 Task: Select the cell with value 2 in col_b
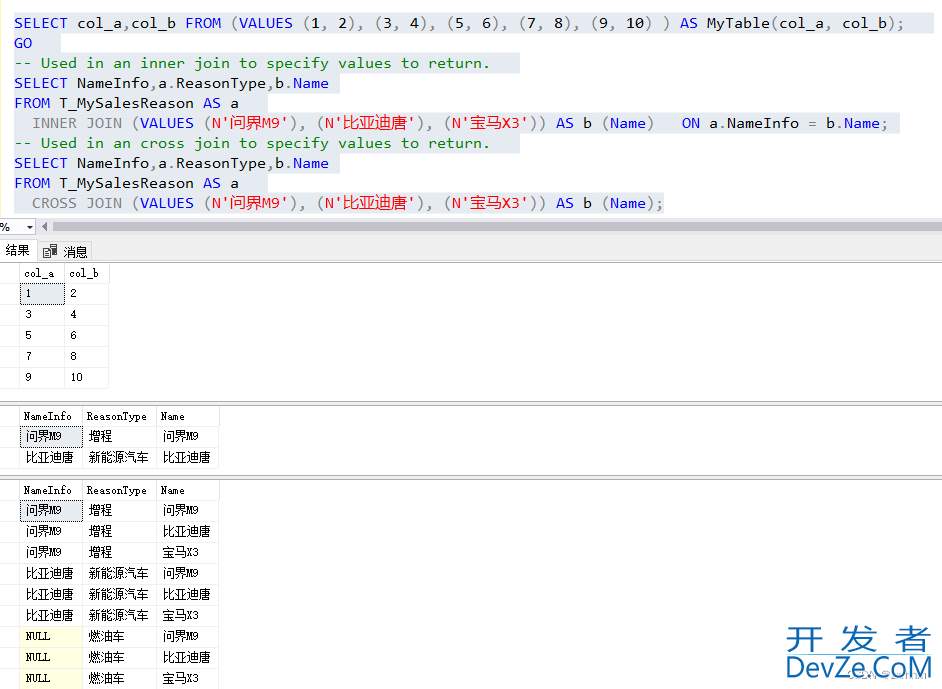coord(87,294)
